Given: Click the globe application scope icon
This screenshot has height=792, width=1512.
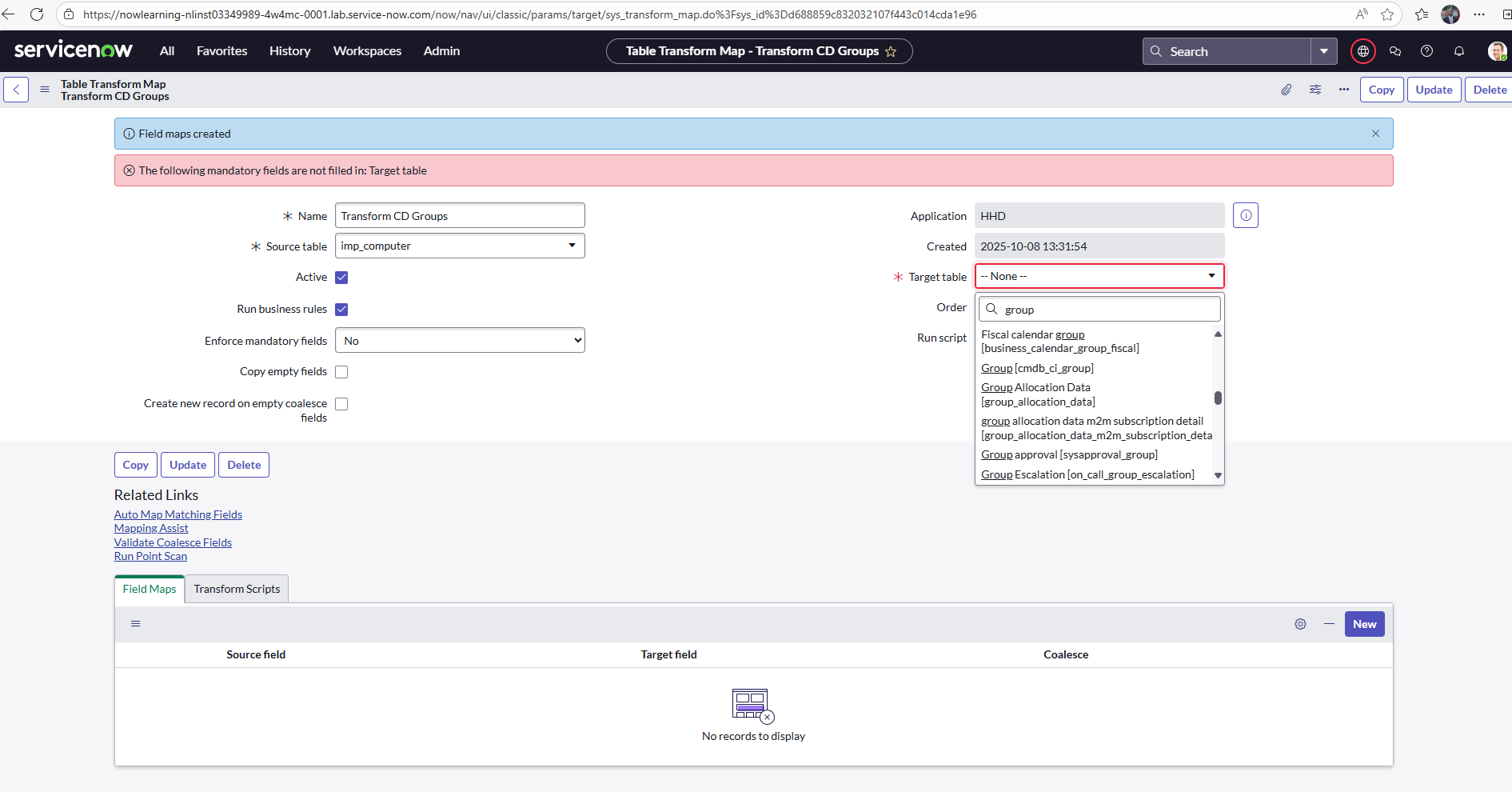Looking at the screenshot, I should 1363,51.
